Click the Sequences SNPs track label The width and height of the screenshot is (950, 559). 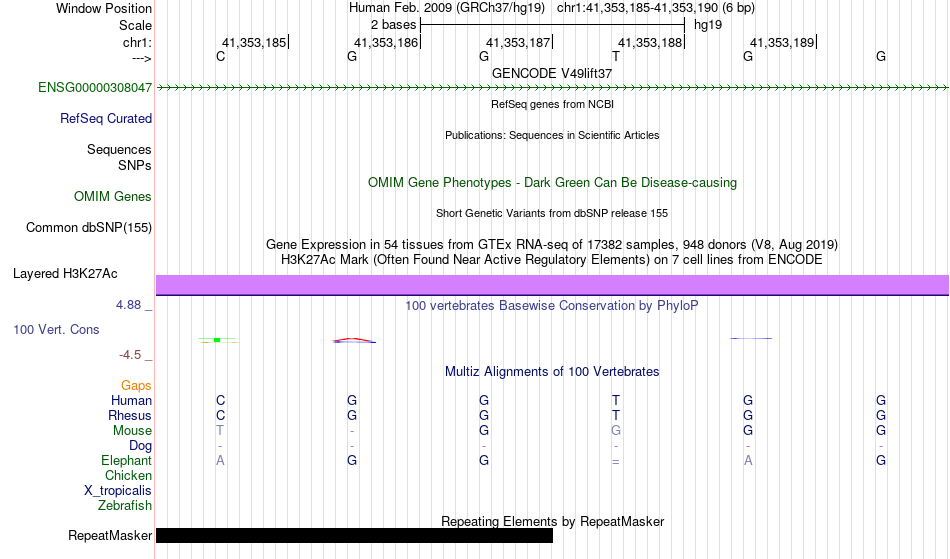click(119, 157)
